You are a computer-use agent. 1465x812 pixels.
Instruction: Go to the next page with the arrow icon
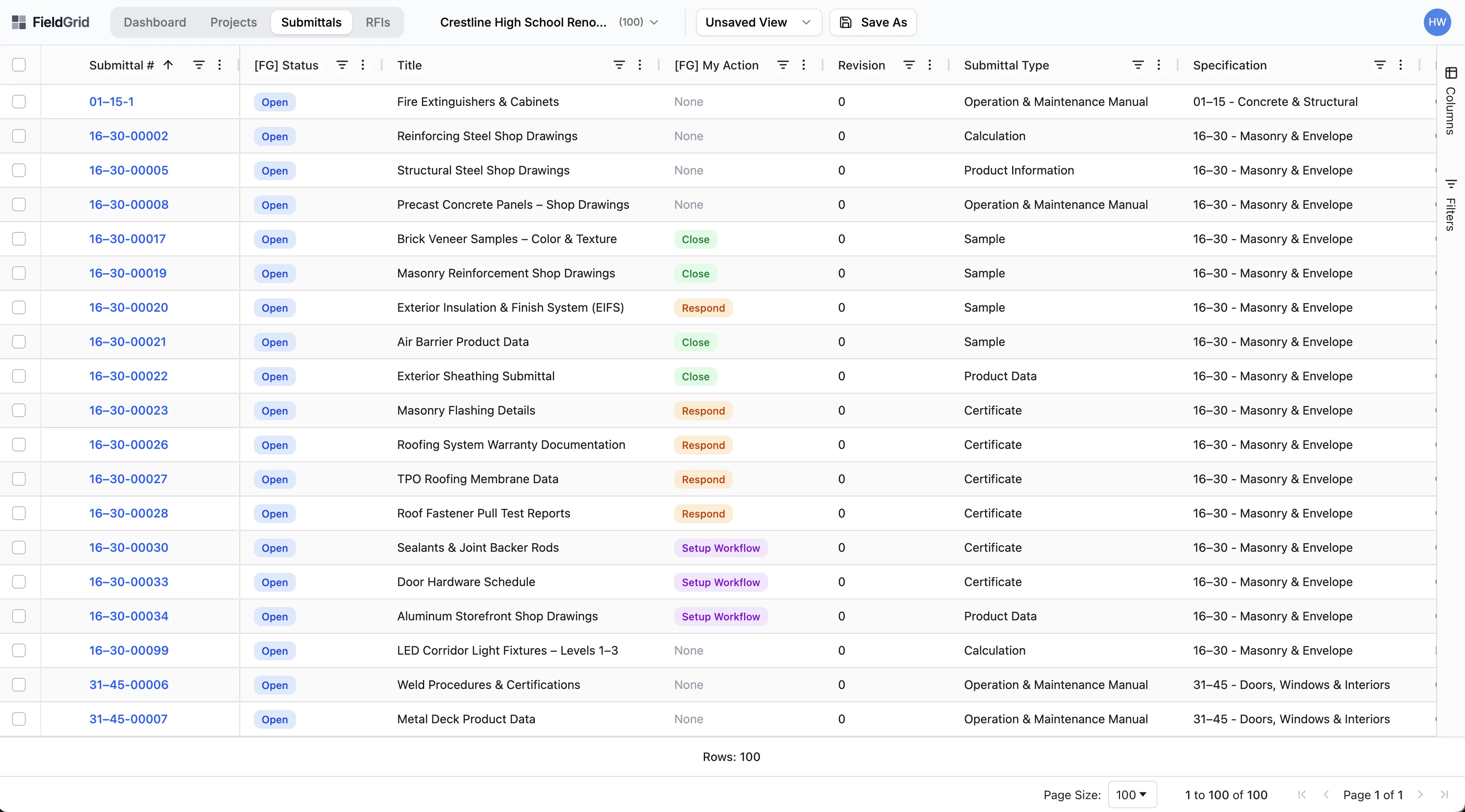[1420, 794]
